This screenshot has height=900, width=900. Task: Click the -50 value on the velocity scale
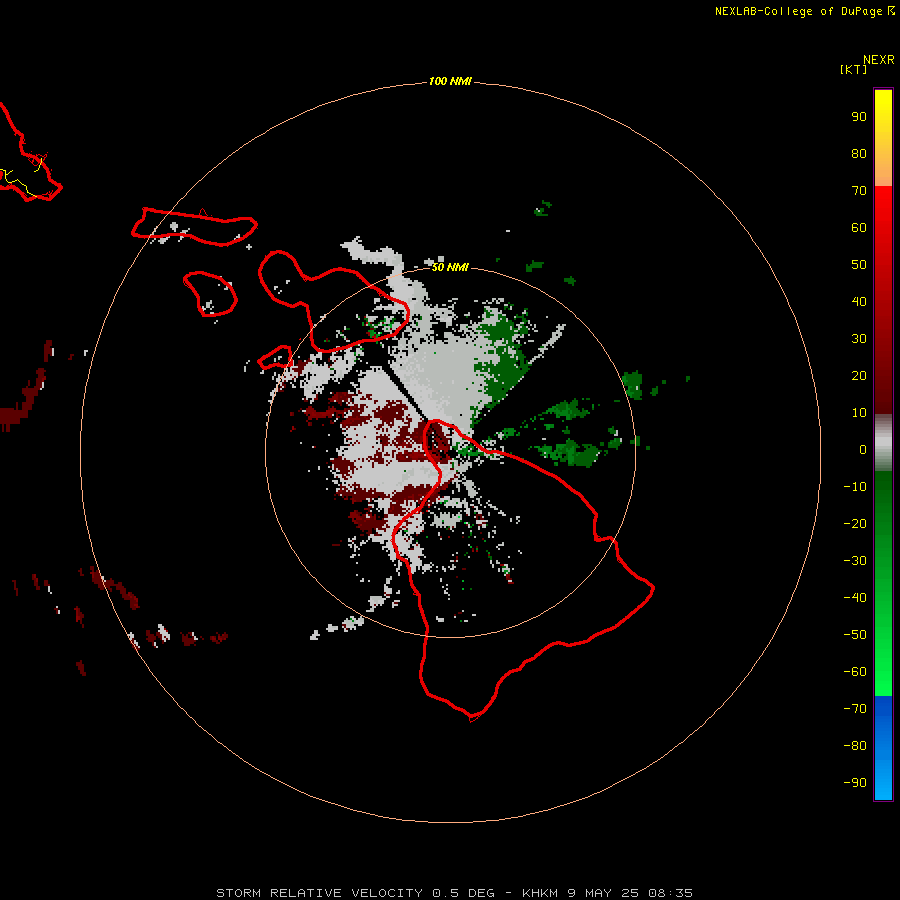tap(855, 635)
